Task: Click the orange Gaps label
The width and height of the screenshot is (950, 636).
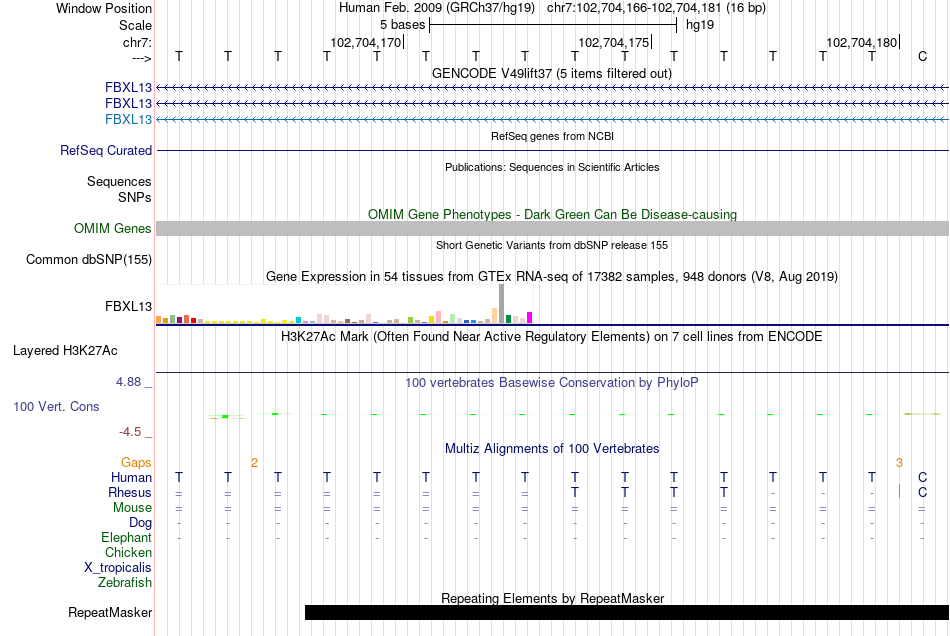Action: [136, 463]
